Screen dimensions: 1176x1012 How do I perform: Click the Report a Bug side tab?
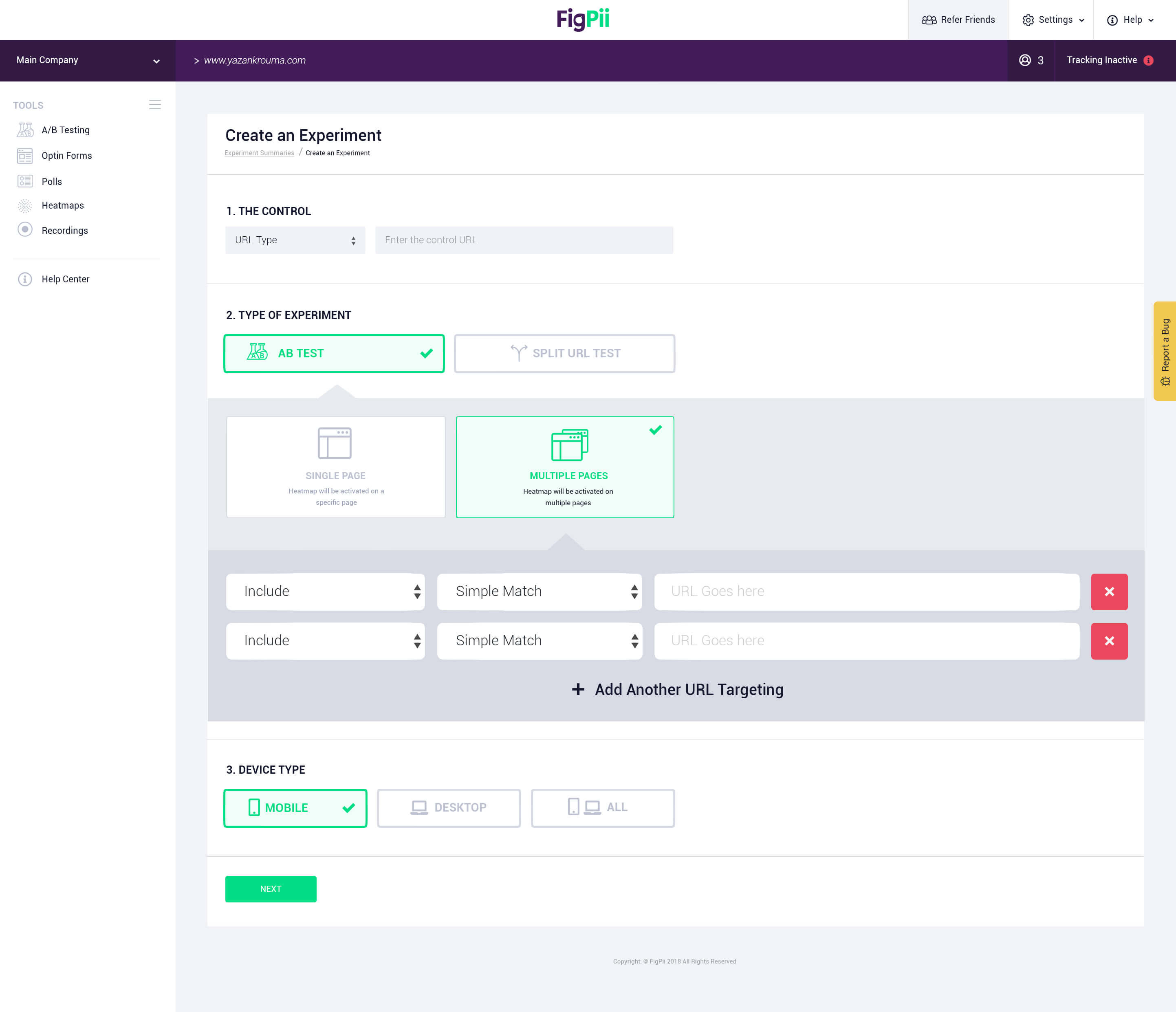point(1165,351)
